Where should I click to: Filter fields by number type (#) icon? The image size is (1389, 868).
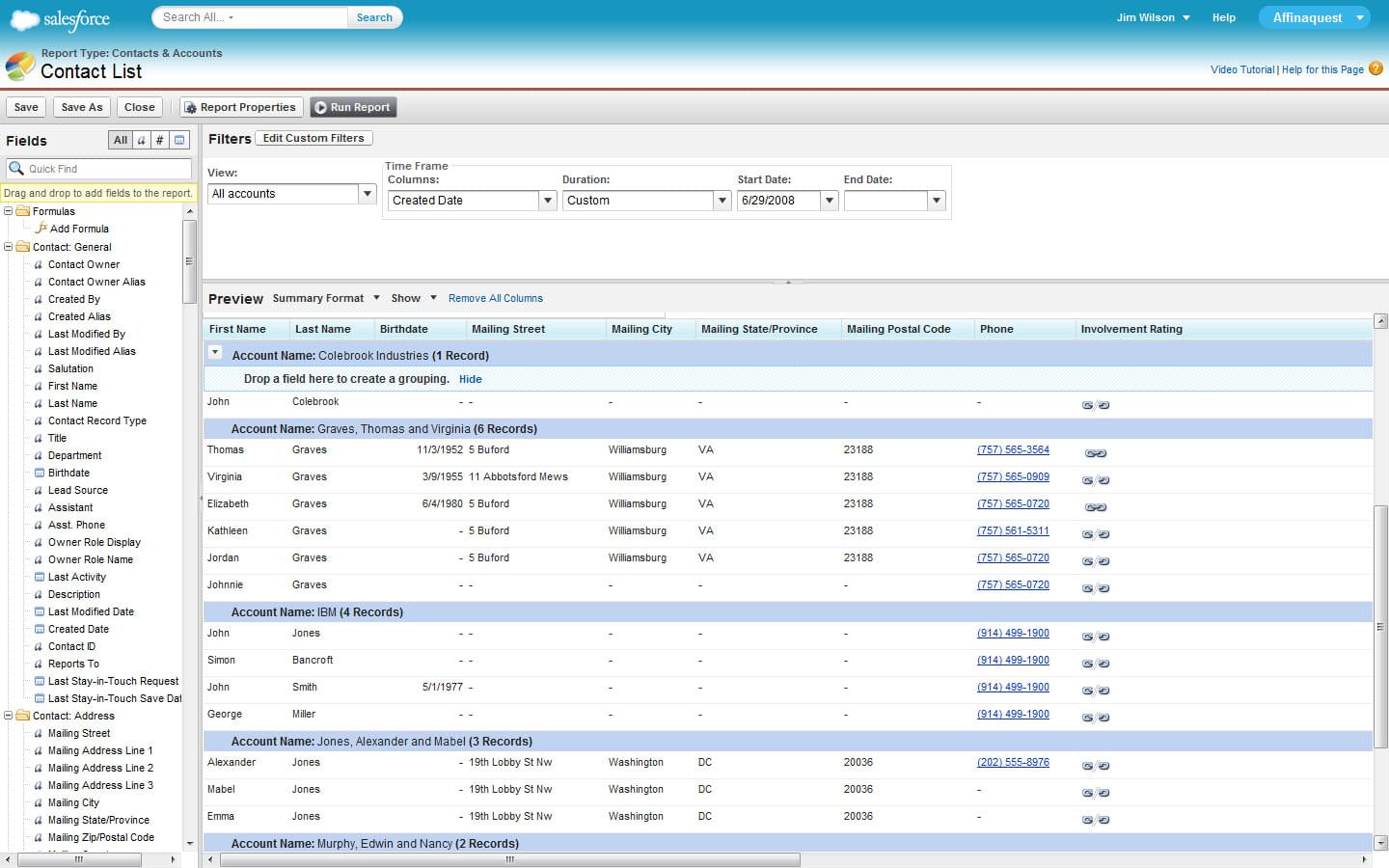point(159,140)
